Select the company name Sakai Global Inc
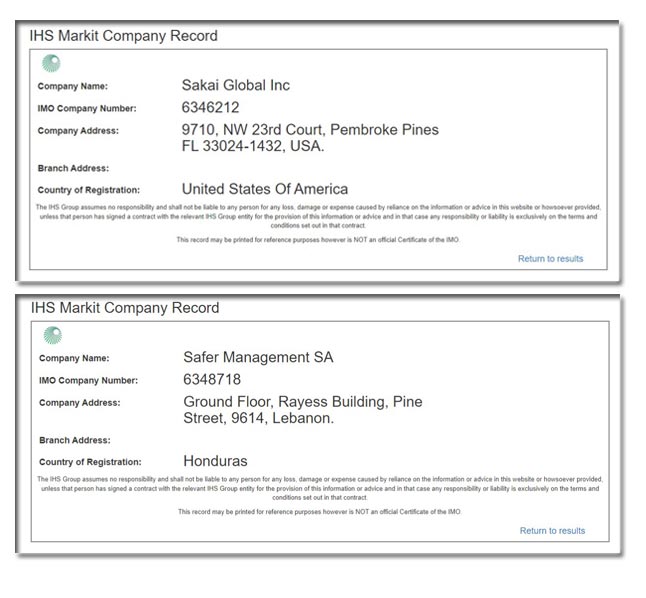The image size is (646, 598). click(236, 85)
